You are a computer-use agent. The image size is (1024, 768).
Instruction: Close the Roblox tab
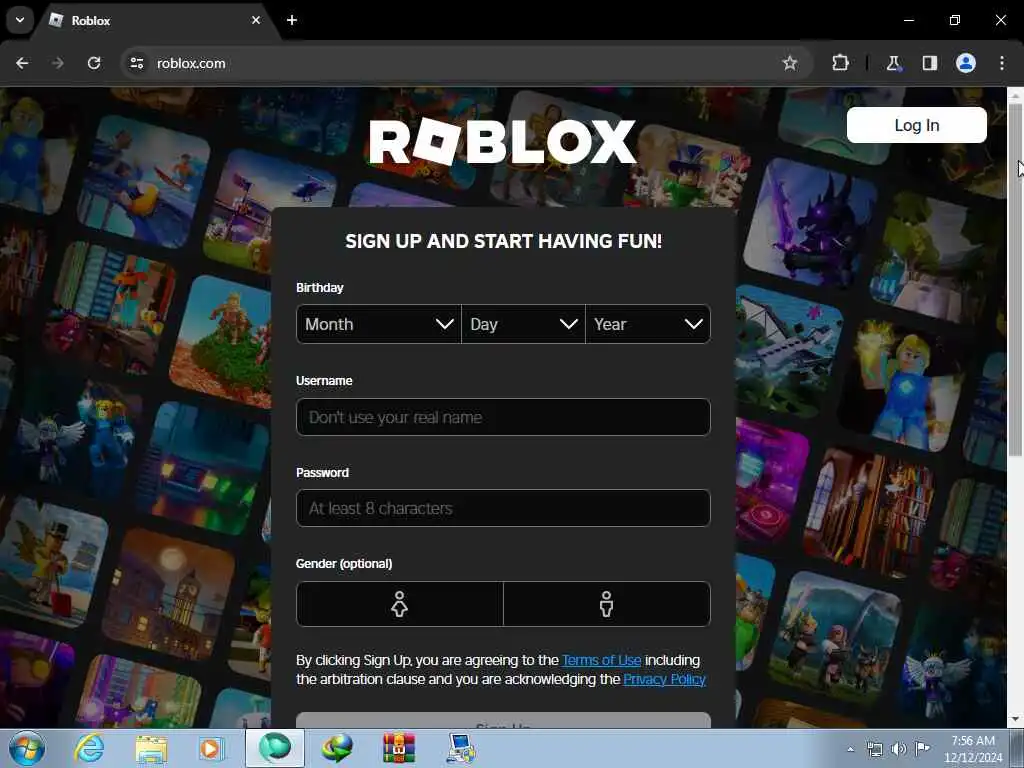[256, 20]
